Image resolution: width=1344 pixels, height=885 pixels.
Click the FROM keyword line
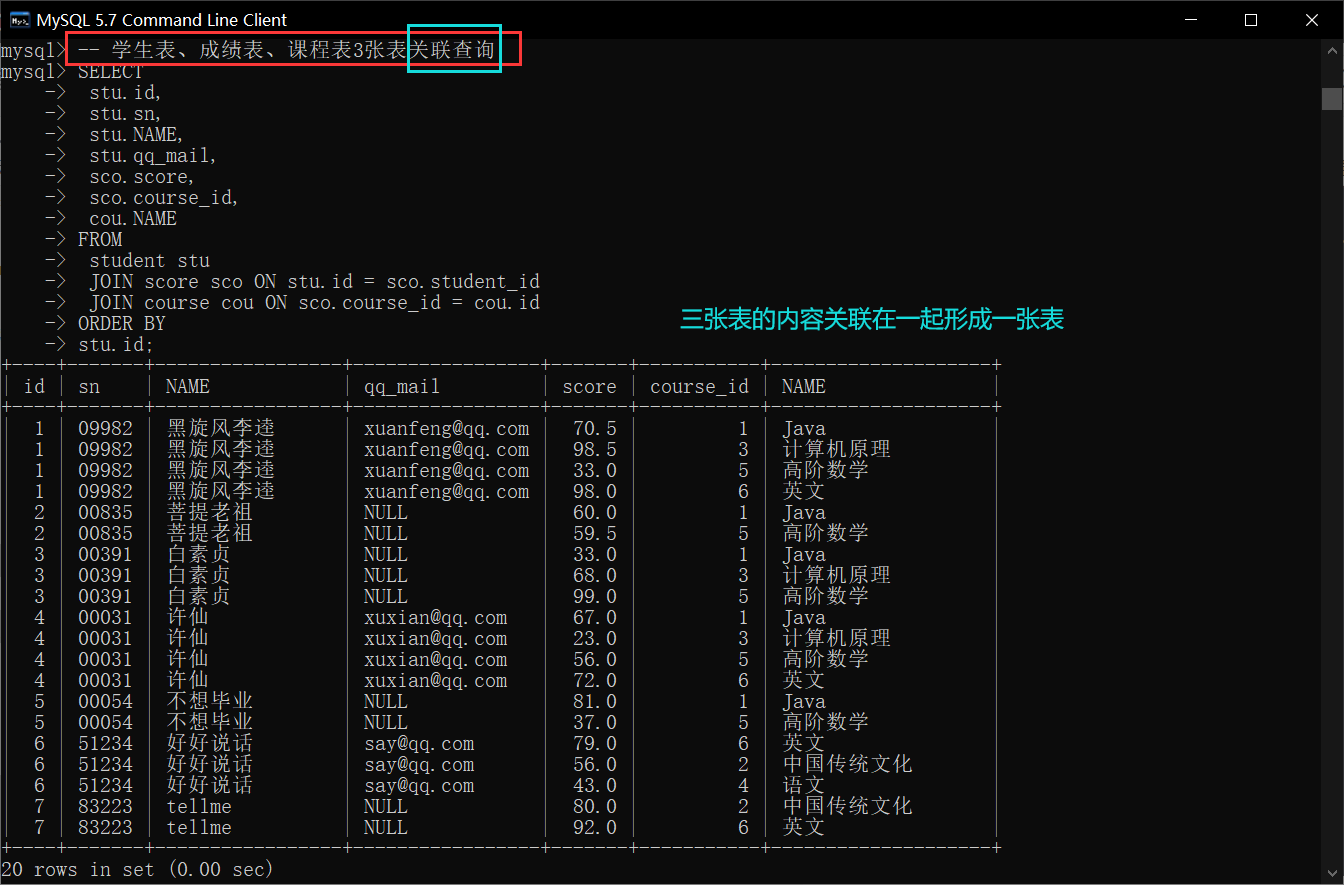point(100,240)
